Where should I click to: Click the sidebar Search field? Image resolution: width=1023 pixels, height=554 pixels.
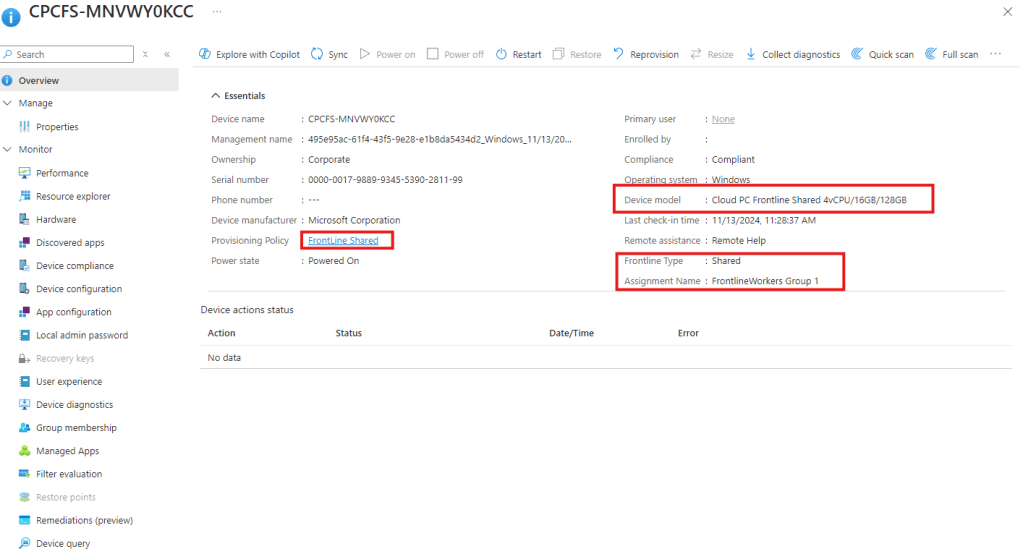point(70,54)
